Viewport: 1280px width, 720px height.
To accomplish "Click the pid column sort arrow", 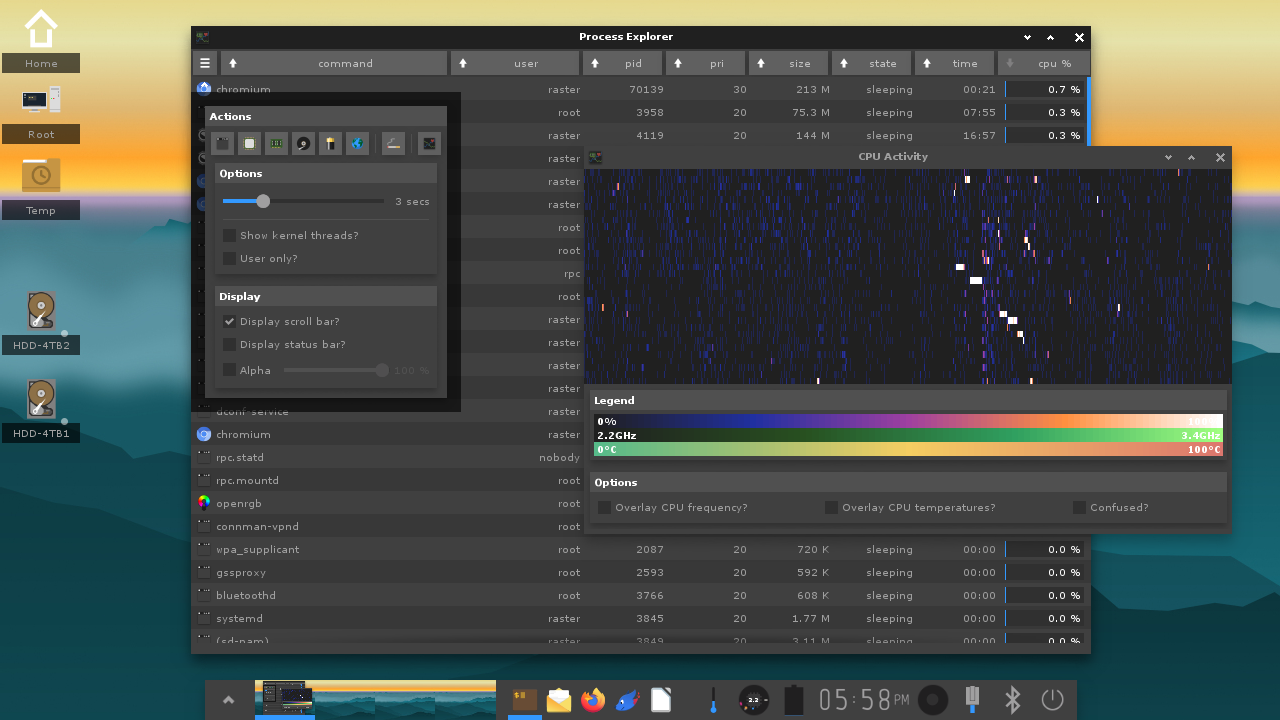I will [x=597, y=62].
